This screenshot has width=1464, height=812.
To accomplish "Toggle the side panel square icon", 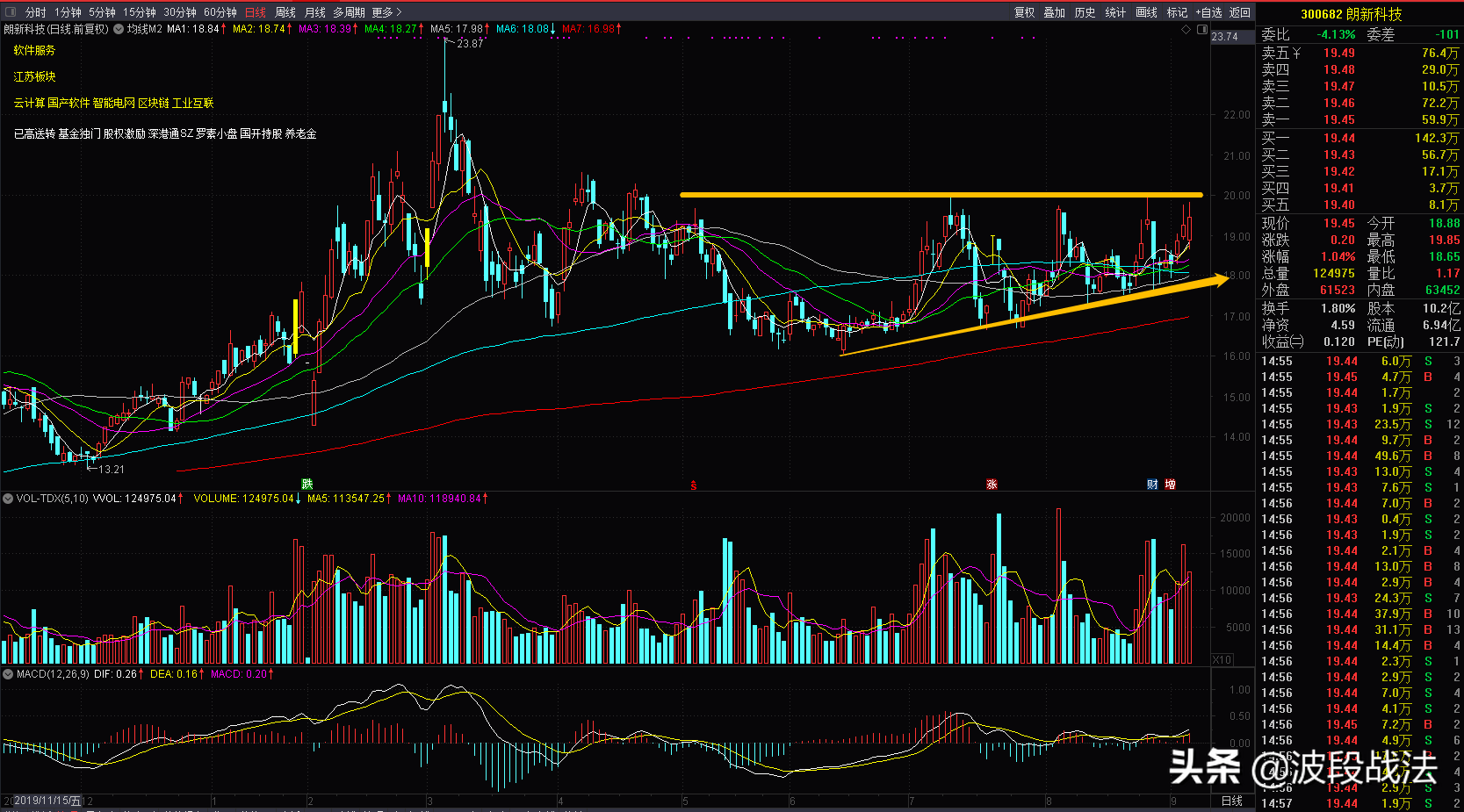I will (1202, 29).
